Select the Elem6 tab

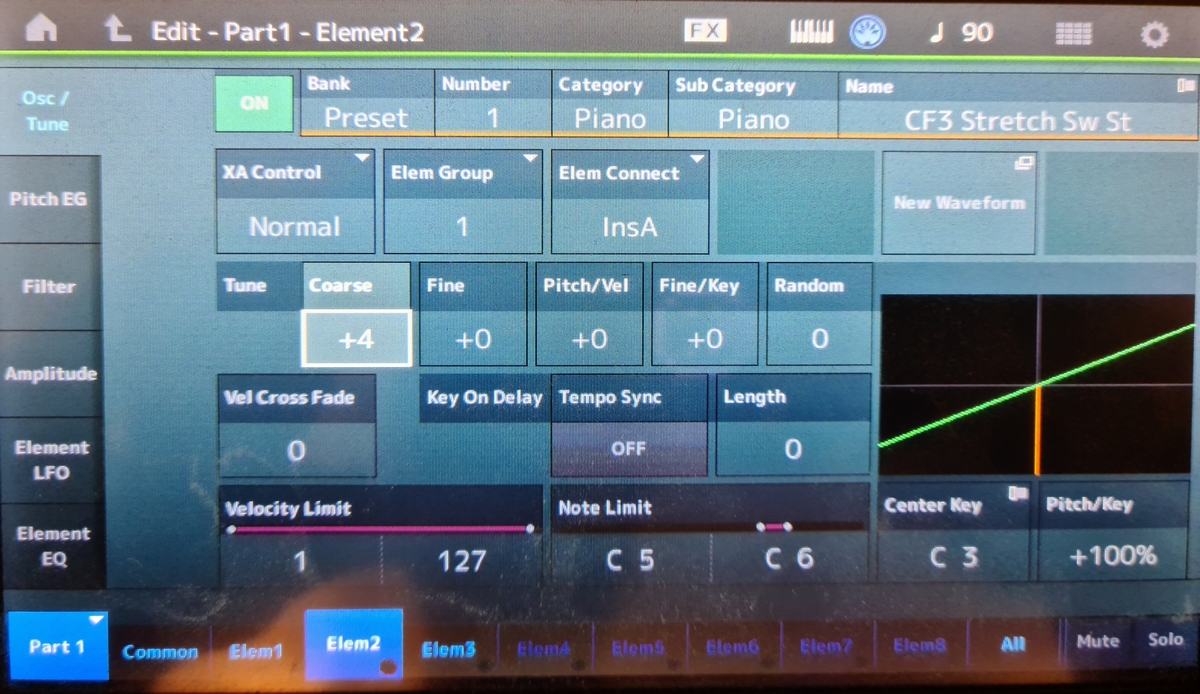click(732, 647)
